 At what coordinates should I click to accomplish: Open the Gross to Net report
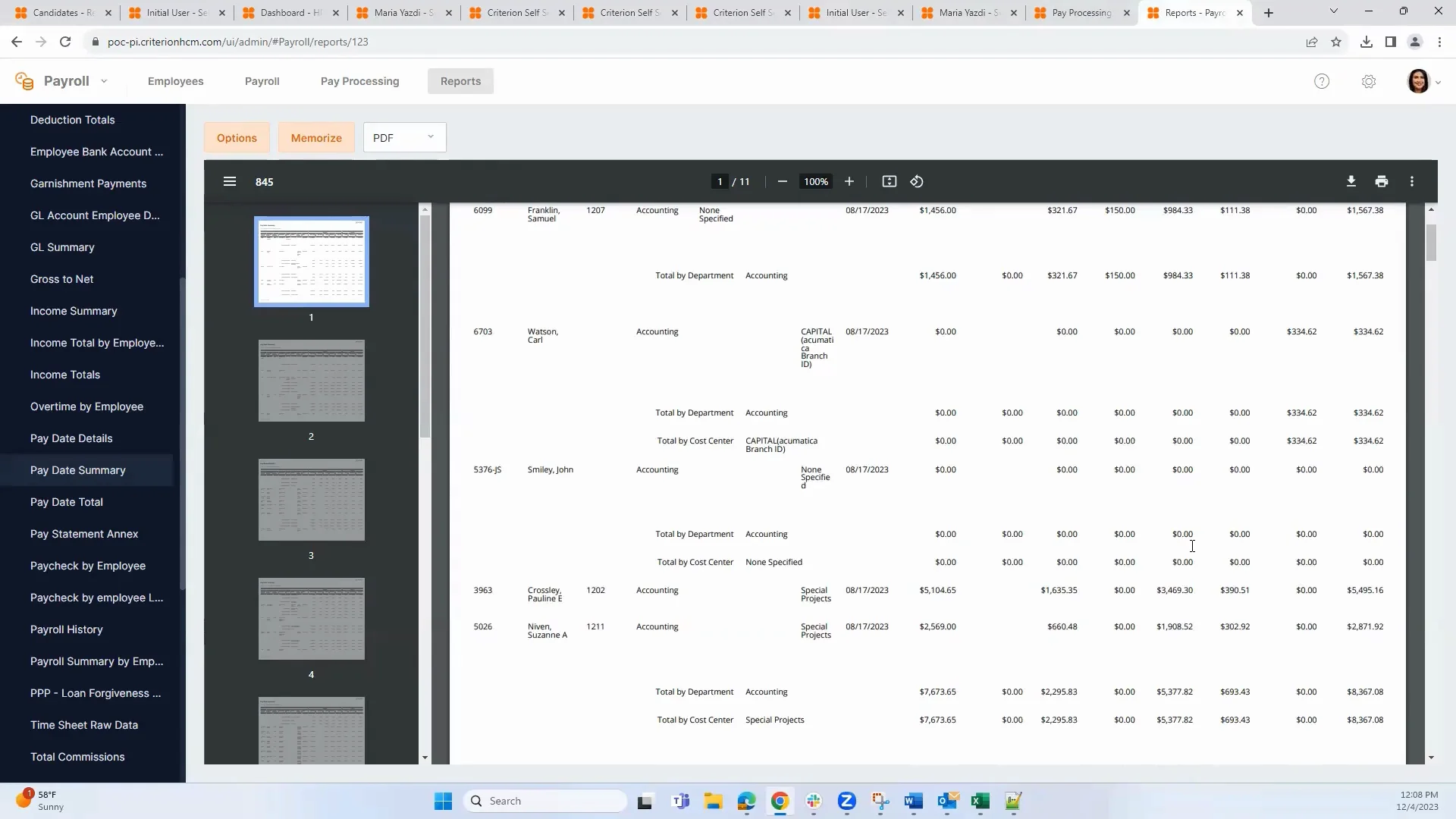(x=61, y=279)
